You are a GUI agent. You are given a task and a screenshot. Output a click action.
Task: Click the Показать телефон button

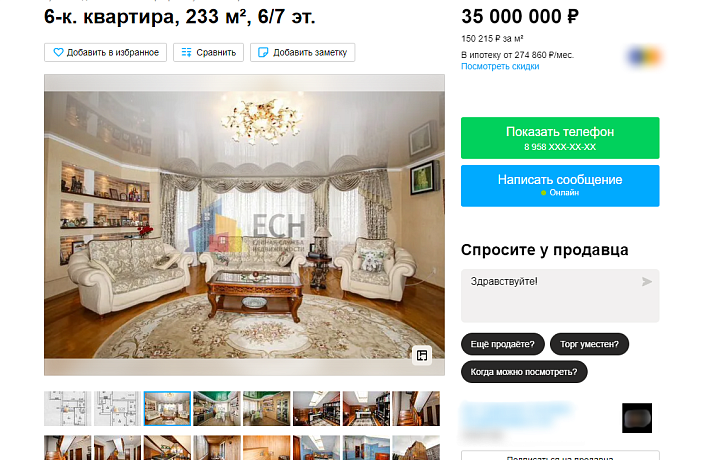[x=560, y=138]
